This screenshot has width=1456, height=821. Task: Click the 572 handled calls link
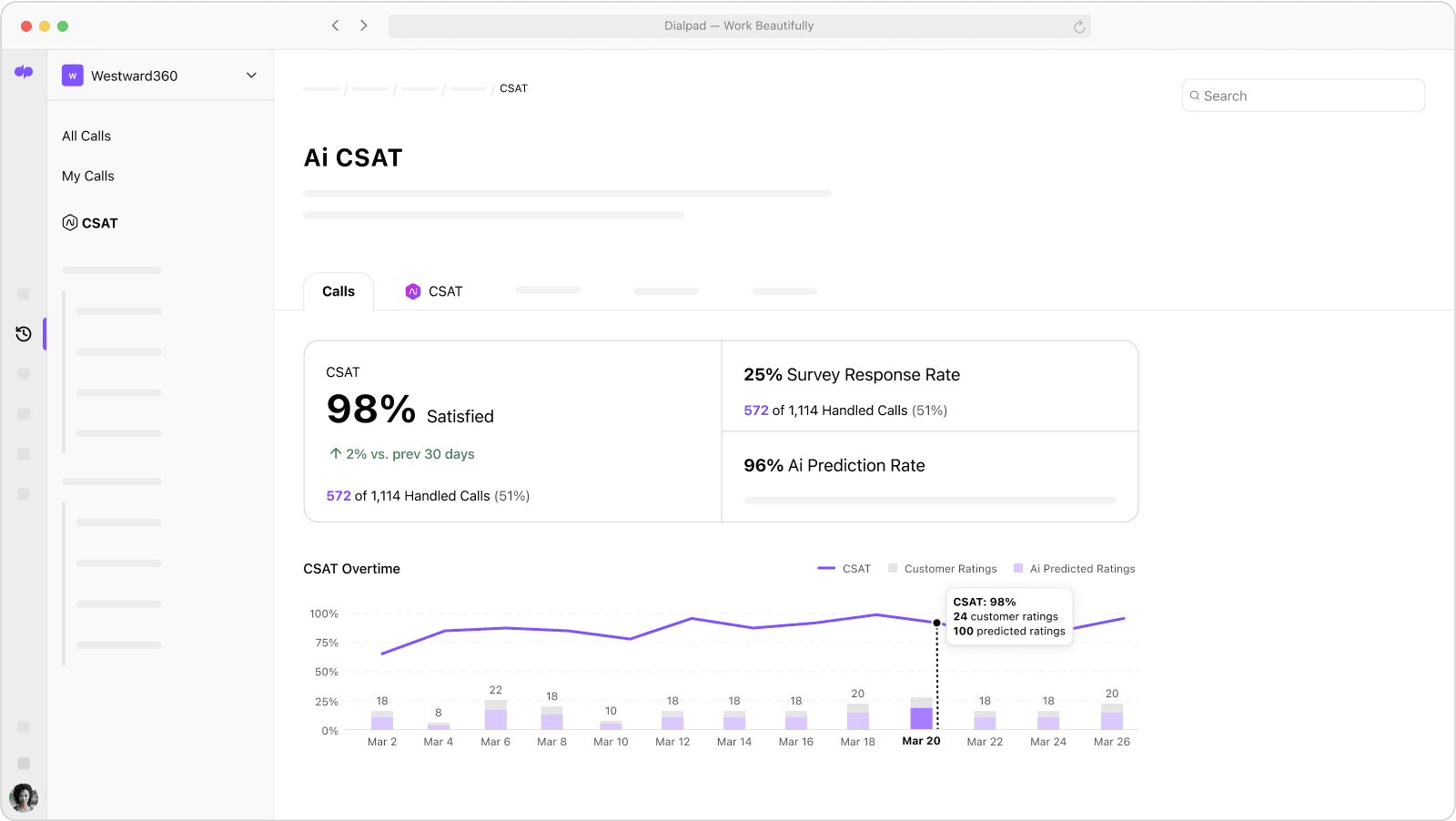(x=338, y=496)
